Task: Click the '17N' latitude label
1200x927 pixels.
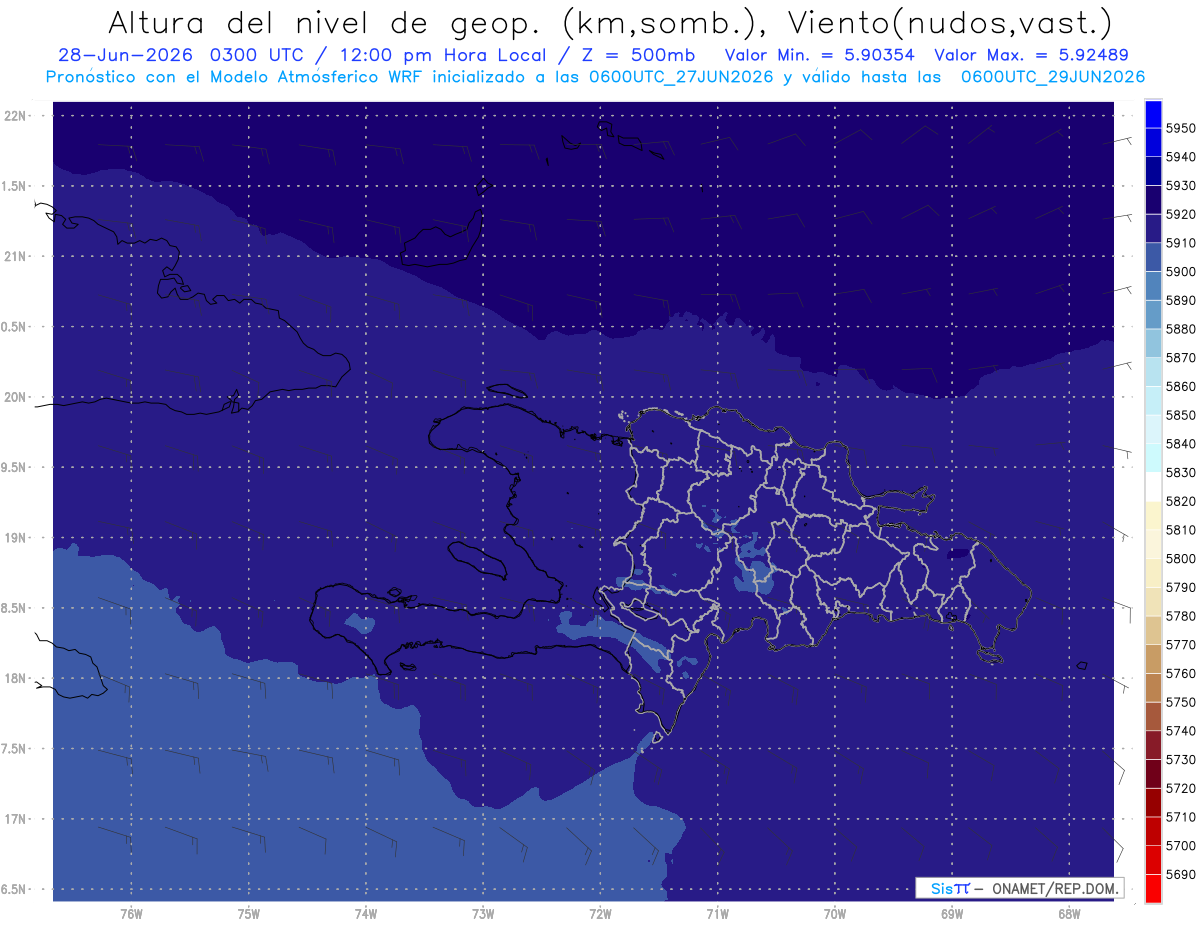Action: [x=17, y=820]
